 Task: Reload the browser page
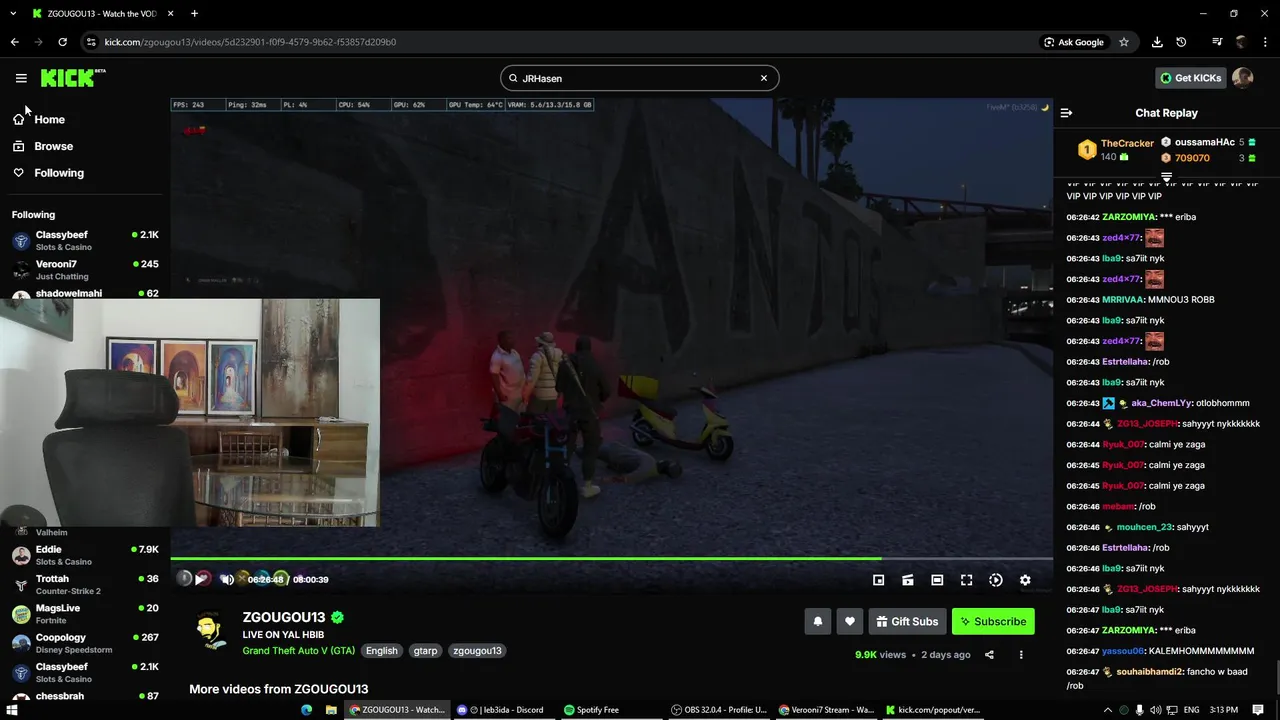click(x=62, y=42)
